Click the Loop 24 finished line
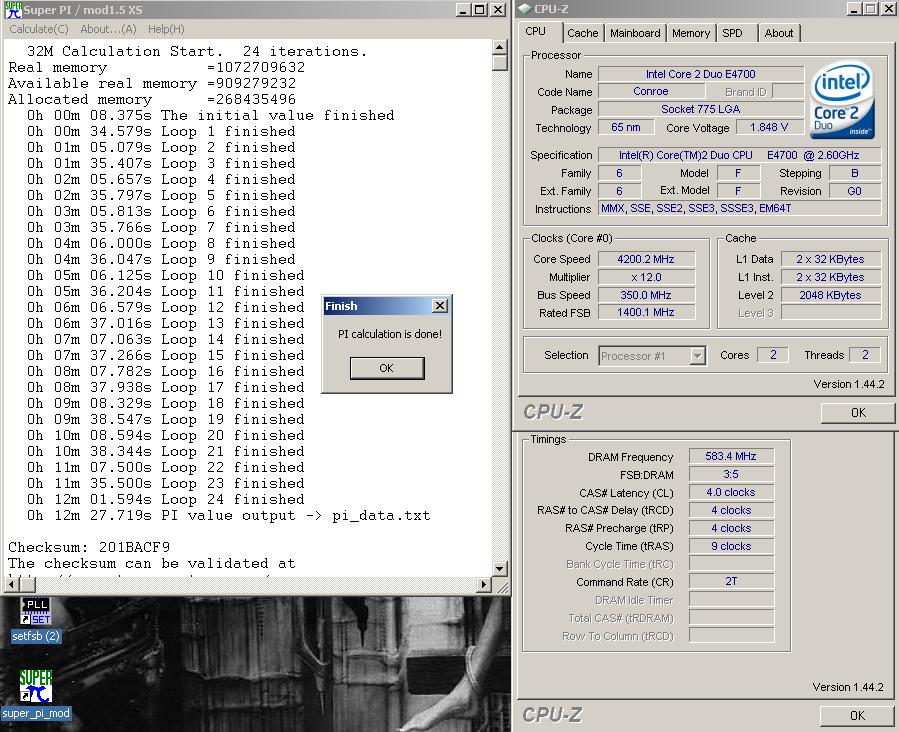This screenshot has width=899, height=732. click(166, 500)
